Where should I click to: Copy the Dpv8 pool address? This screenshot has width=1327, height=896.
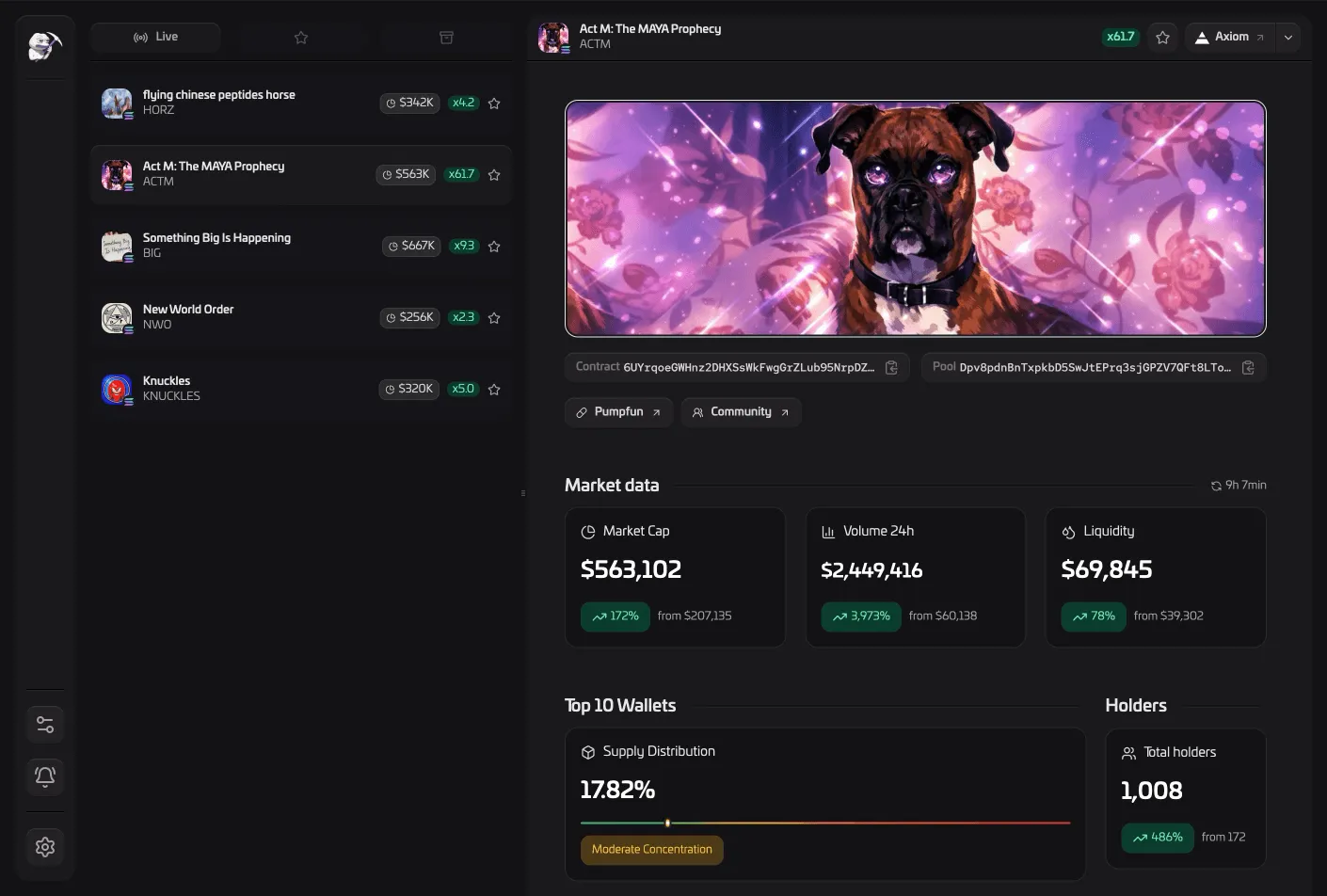tap(1248, 368)
